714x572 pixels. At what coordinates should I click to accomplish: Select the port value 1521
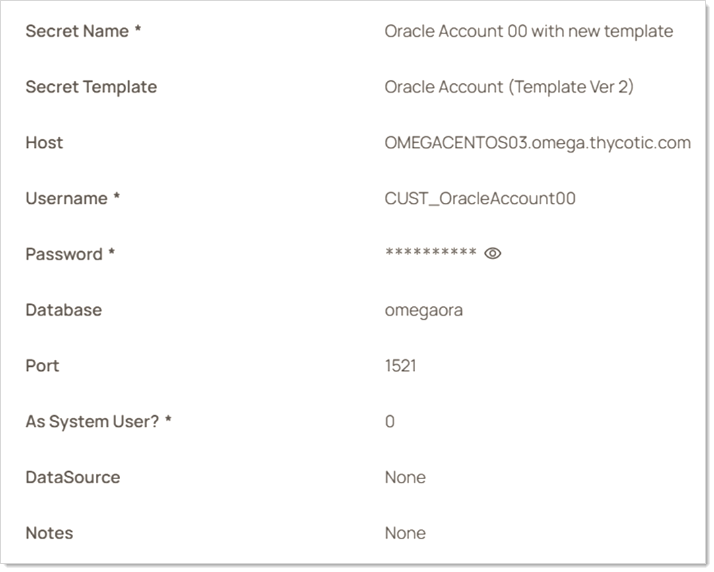click(x=400, y=366)
